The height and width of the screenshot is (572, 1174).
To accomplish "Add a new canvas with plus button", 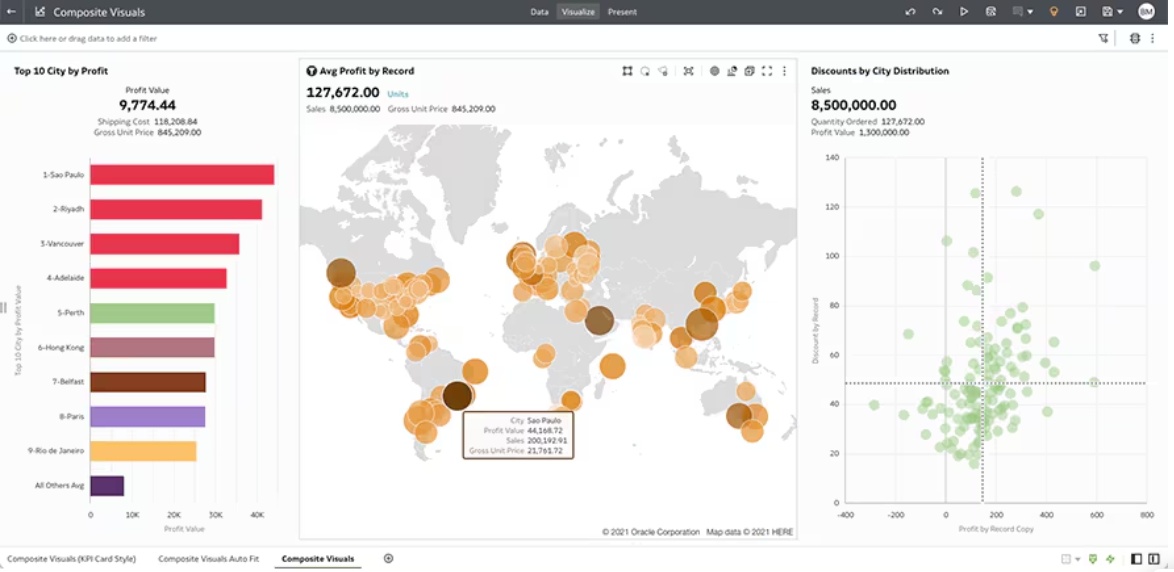I will [388, 559].
